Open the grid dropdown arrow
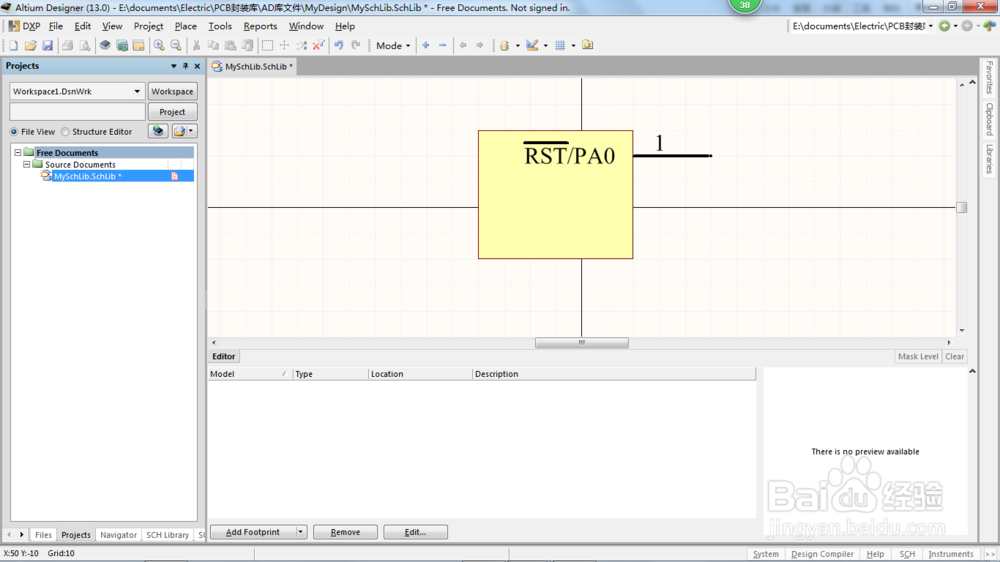This screenshot has width=1000, height=562. [573, 46]
